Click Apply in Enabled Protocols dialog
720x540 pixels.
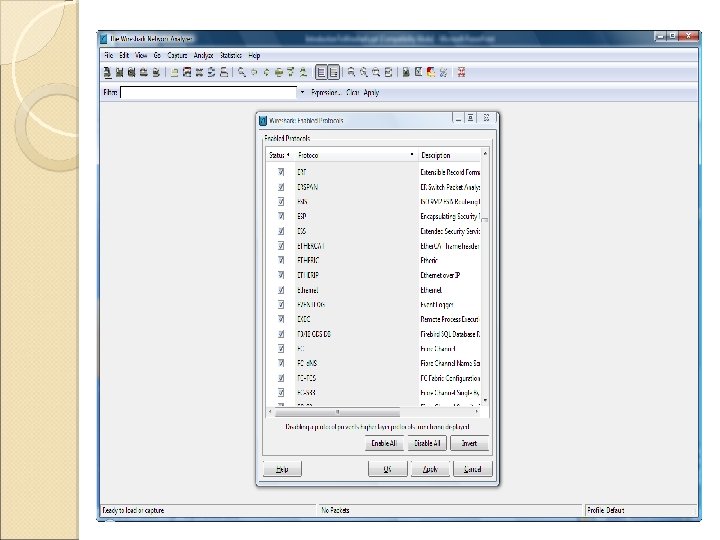click(x=430, y=469)
